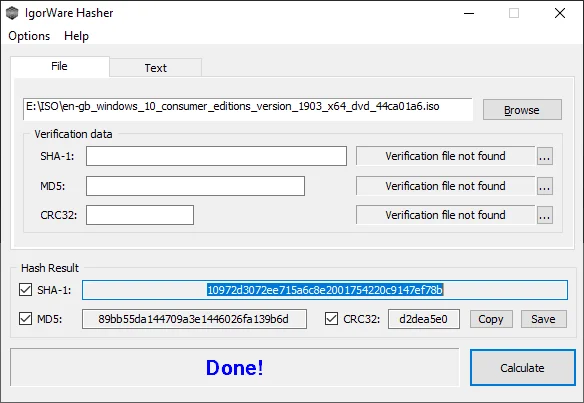Open the Options menu
The image size is (584, 403).
[29, 36]
